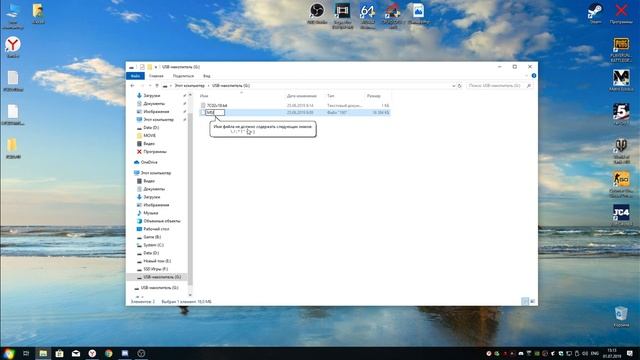Select OneDrive in the navigation pane

(x=149, y=162)
